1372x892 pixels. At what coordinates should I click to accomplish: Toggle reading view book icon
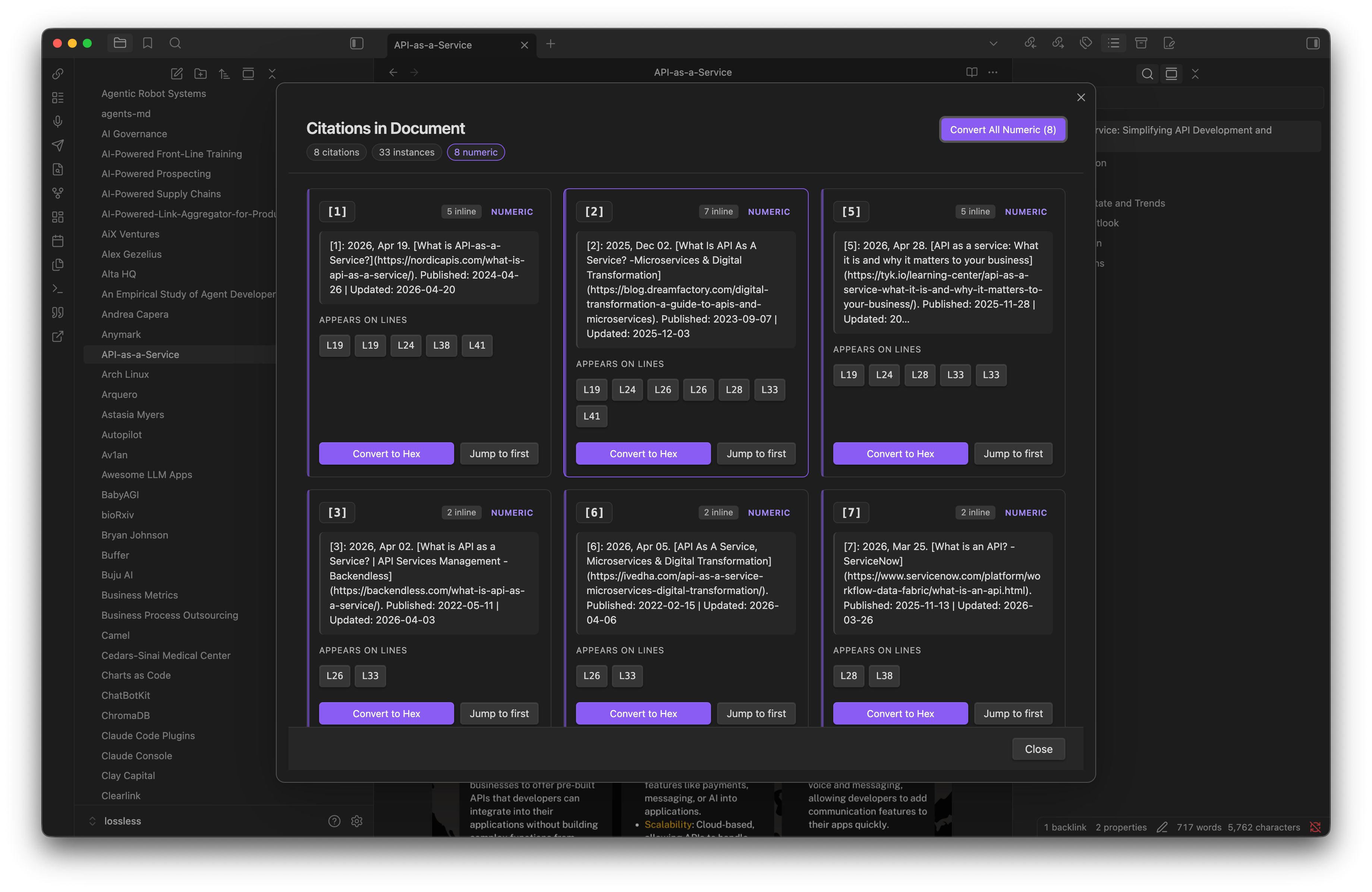coord(972,72)
